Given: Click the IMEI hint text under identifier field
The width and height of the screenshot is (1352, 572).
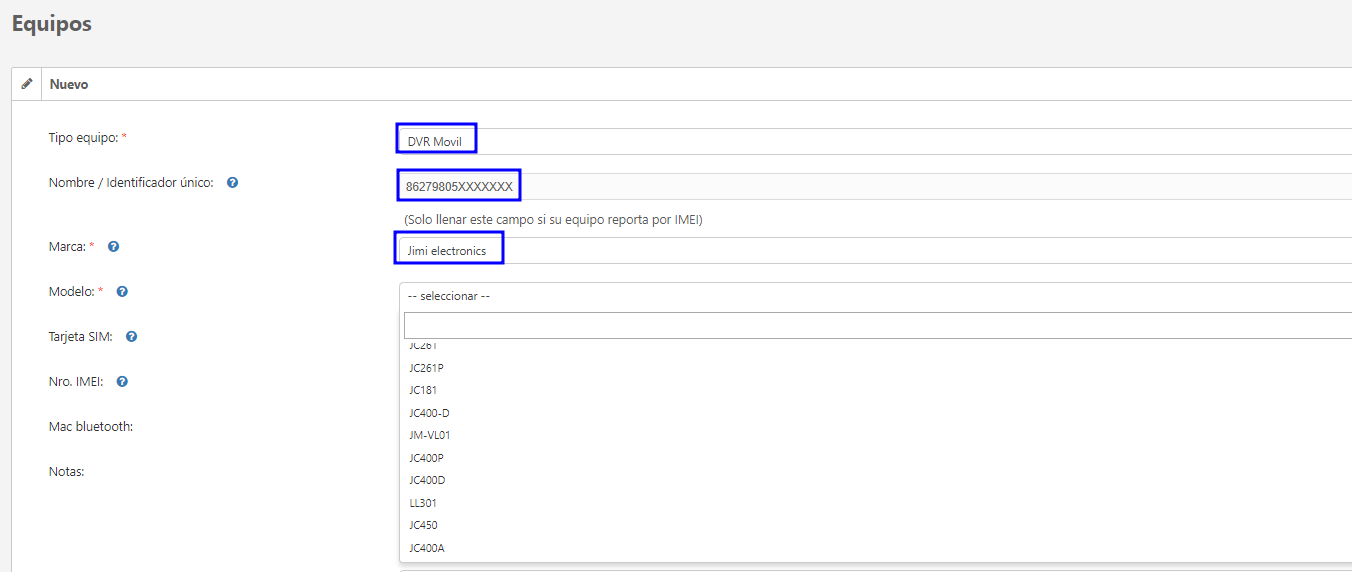Looking at the screenshot, I should point(553,220).
